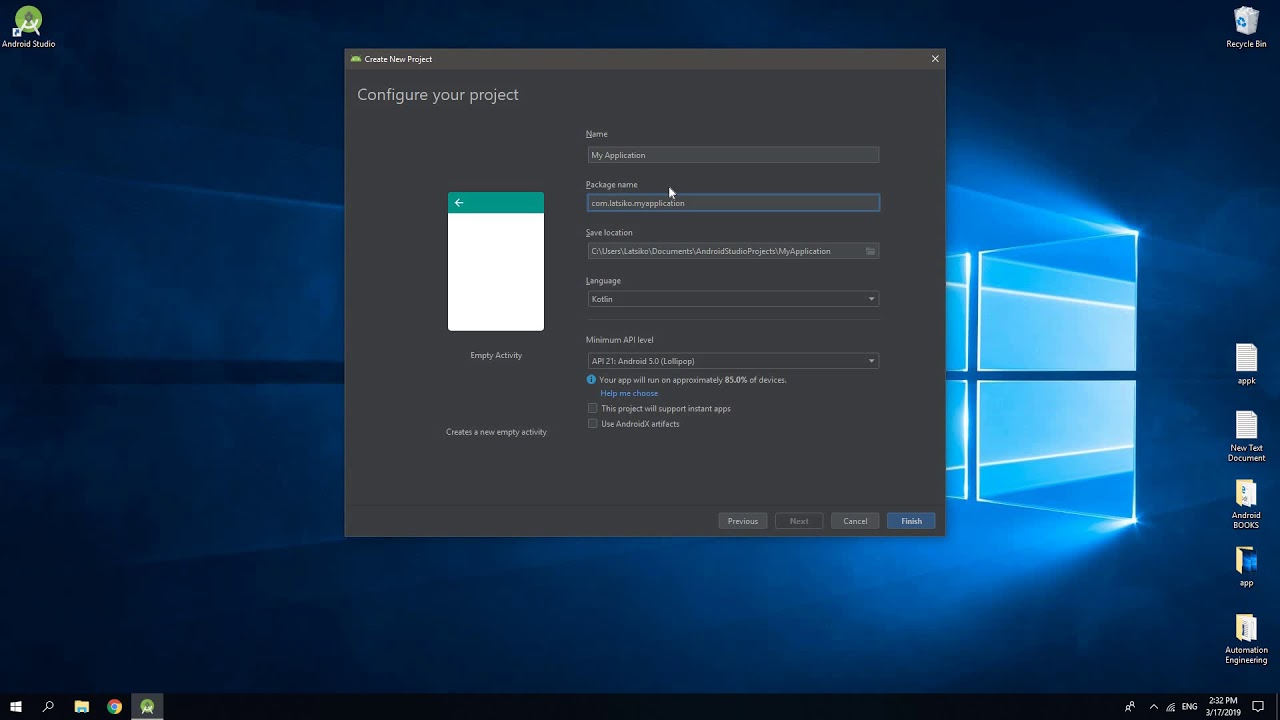This screenshot has height=720, width=1280.
Task: Open the notification center icon
Action: 1258,707
